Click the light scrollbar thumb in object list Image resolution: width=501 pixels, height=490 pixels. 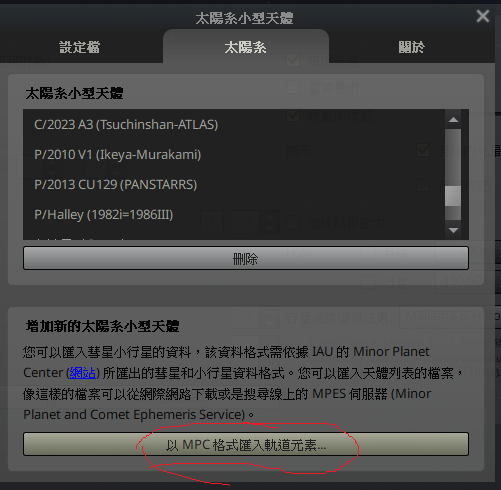pyautogui.click(x=453, y=196)
